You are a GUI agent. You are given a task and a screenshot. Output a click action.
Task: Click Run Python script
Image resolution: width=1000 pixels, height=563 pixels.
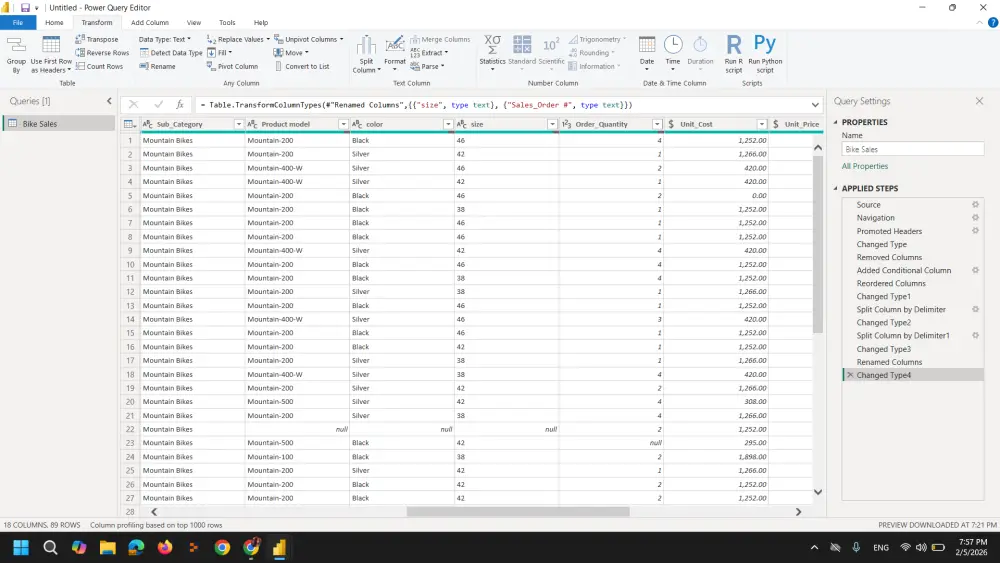coord(765,55)
